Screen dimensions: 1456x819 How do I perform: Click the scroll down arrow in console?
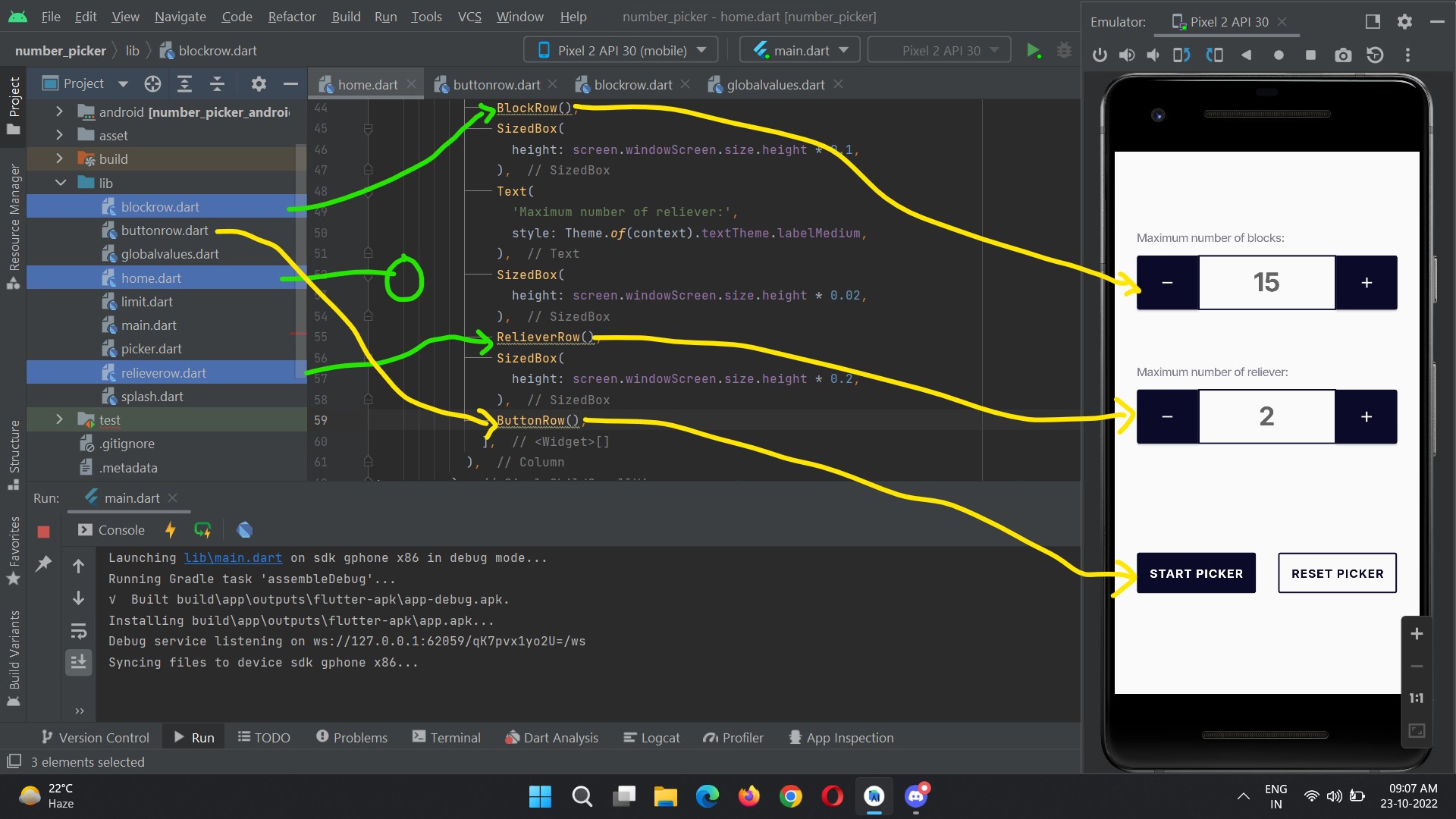click(78, 598)
